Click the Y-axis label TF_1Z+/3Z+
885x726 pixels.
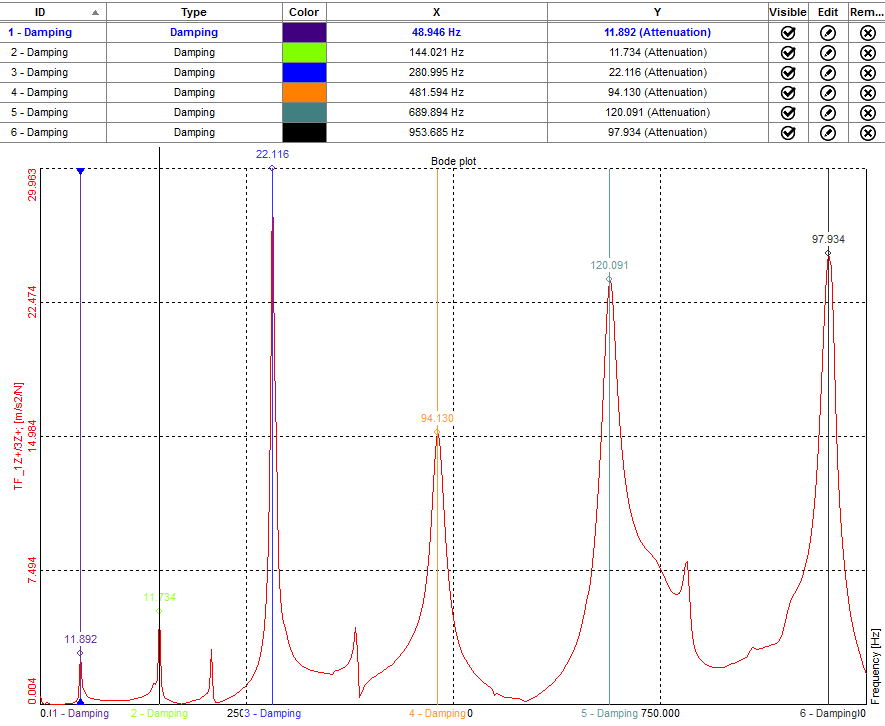click(x=19, y=436)
